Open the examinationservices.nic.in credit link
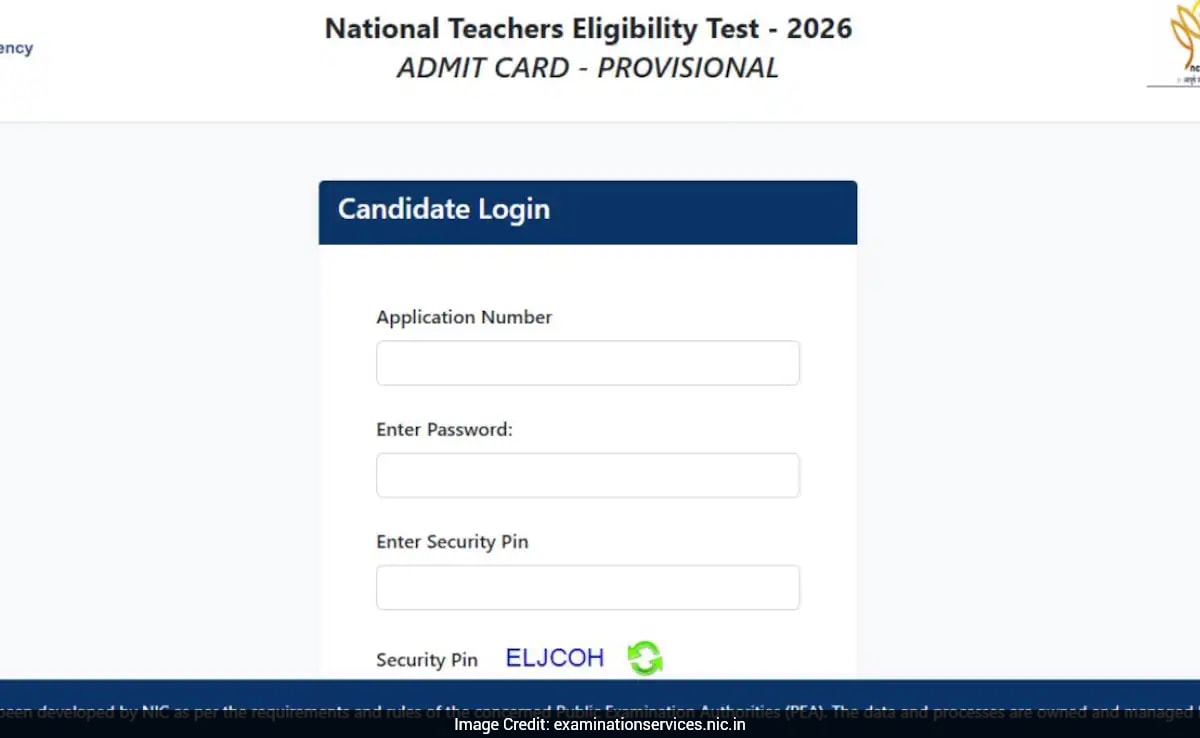This screenshot has height=738, width=1200. pos(650,725)
